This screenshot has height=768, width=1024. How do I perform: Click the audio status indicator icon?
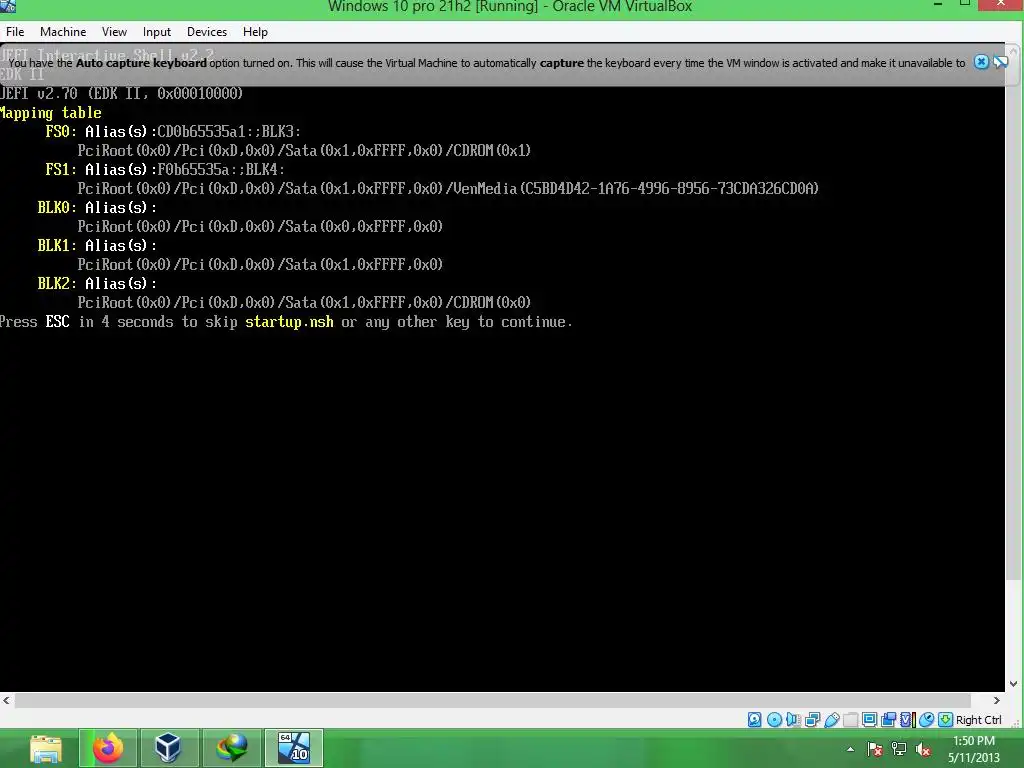[x=793, y=720]
